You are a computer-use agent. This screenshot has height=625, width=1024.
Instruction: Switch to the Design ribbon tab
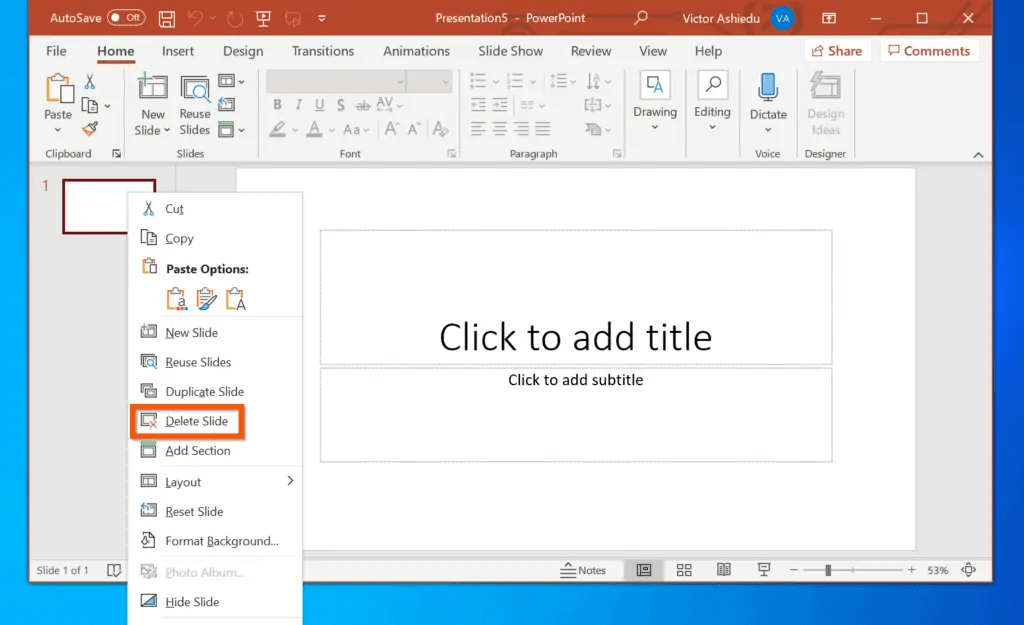point(243,51)
